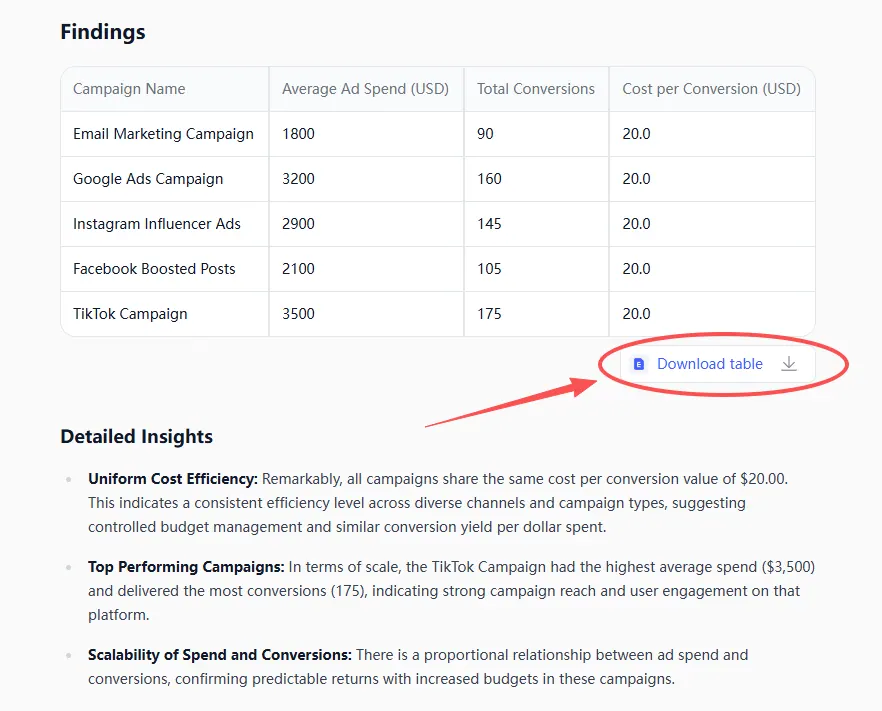Click the blue document icon beside Download table

click(x=639, y=364)
